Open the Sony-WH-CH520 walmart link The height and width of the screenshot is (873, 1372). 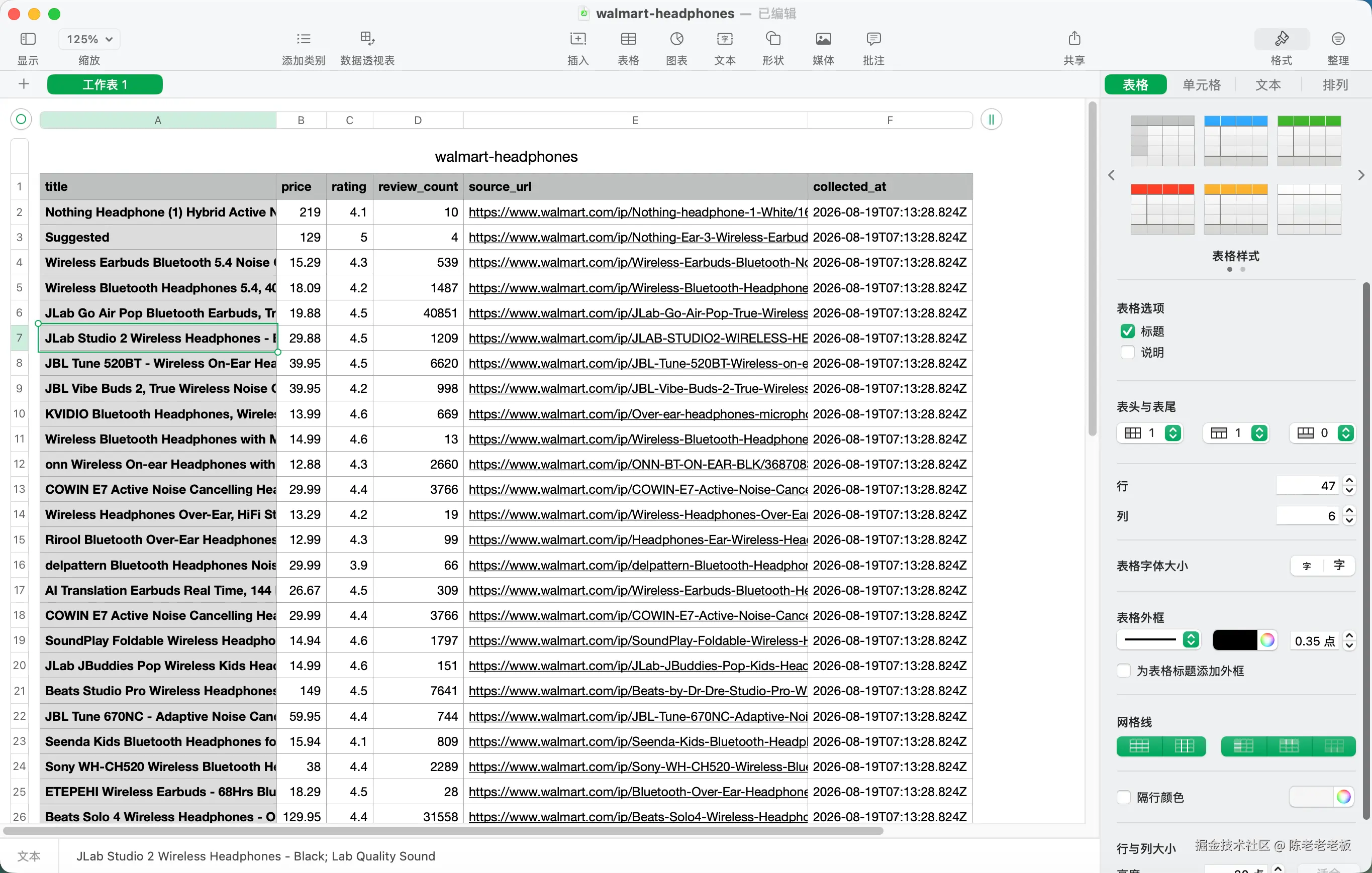tap(638, 767)
